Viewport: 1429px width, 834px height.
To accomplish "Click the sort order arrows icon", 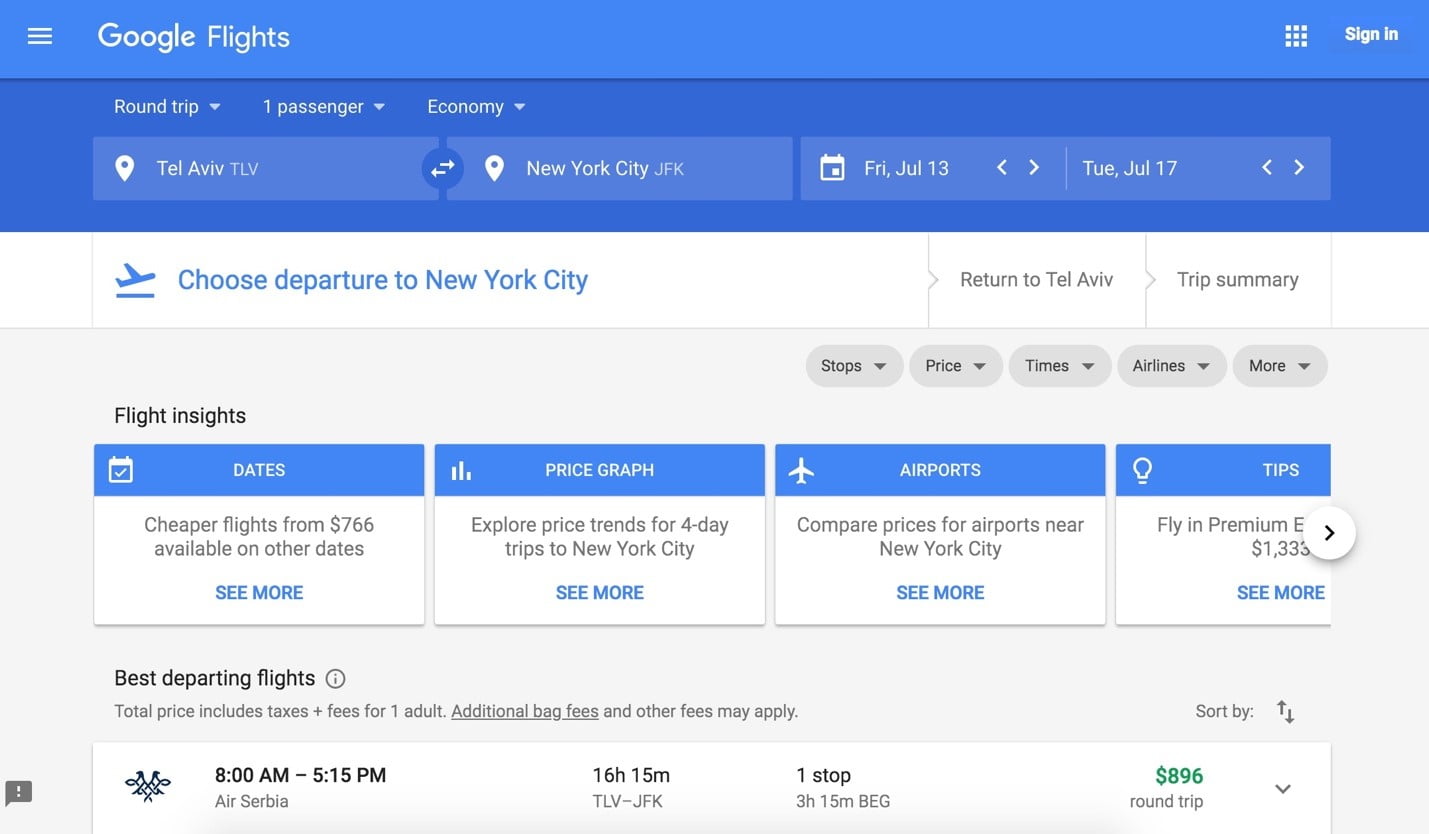I will click(x=1286, y=712).
